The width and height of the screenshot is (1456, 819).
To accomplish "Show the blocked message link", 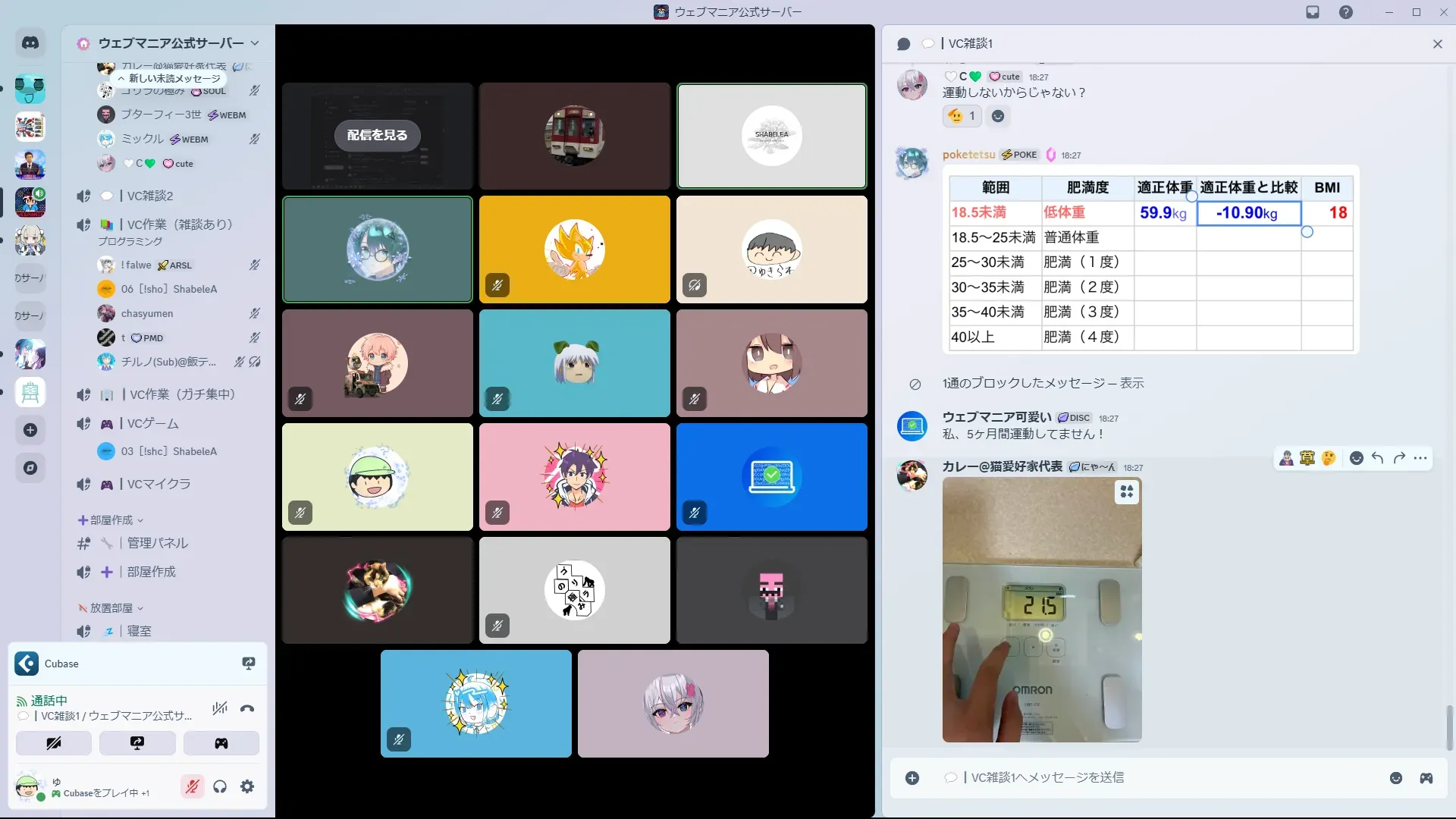I will [x=1131, y=384].
